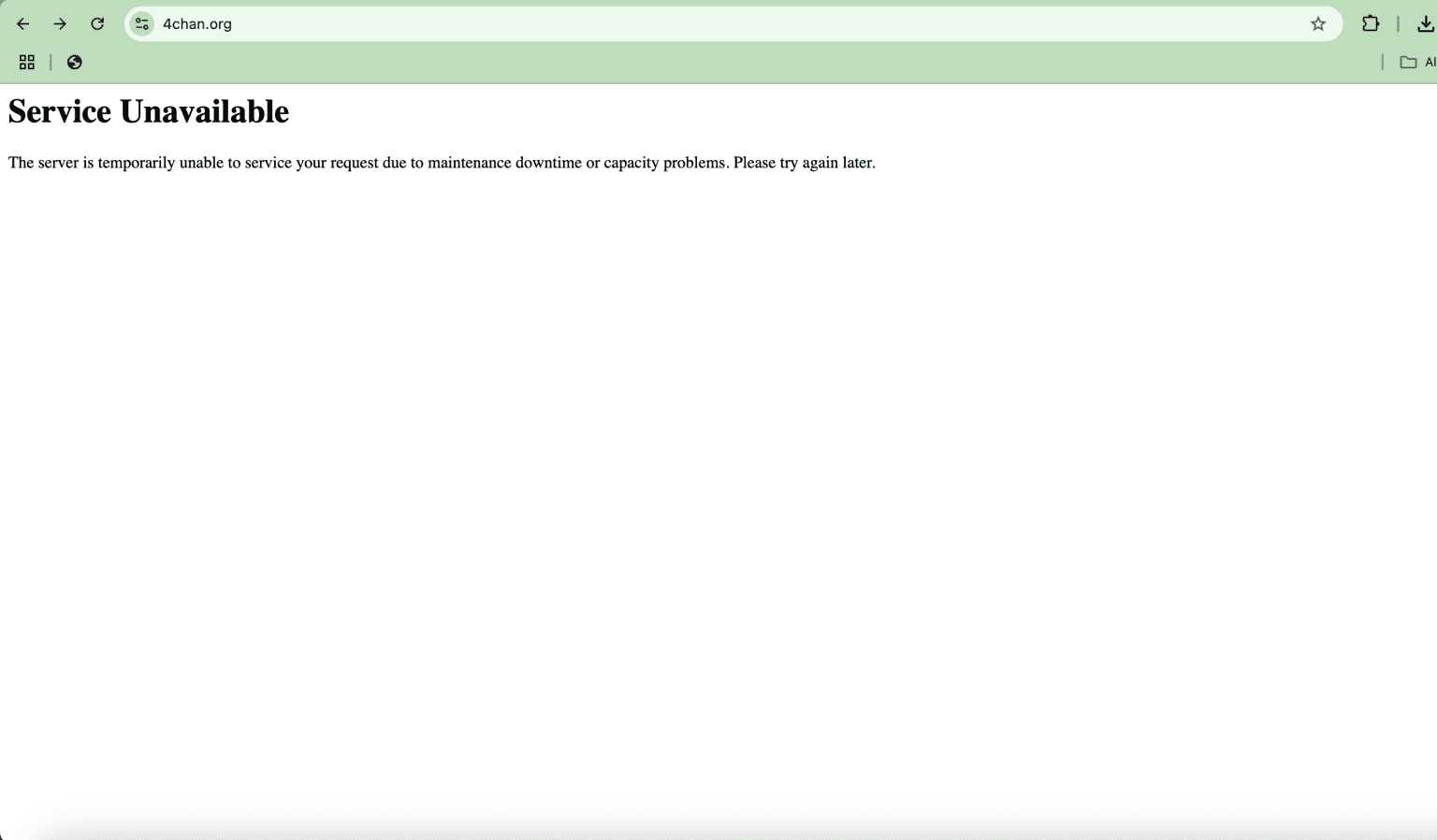Click the 'Please try again later' message text
1437x840 pixels.
[805, 163]
